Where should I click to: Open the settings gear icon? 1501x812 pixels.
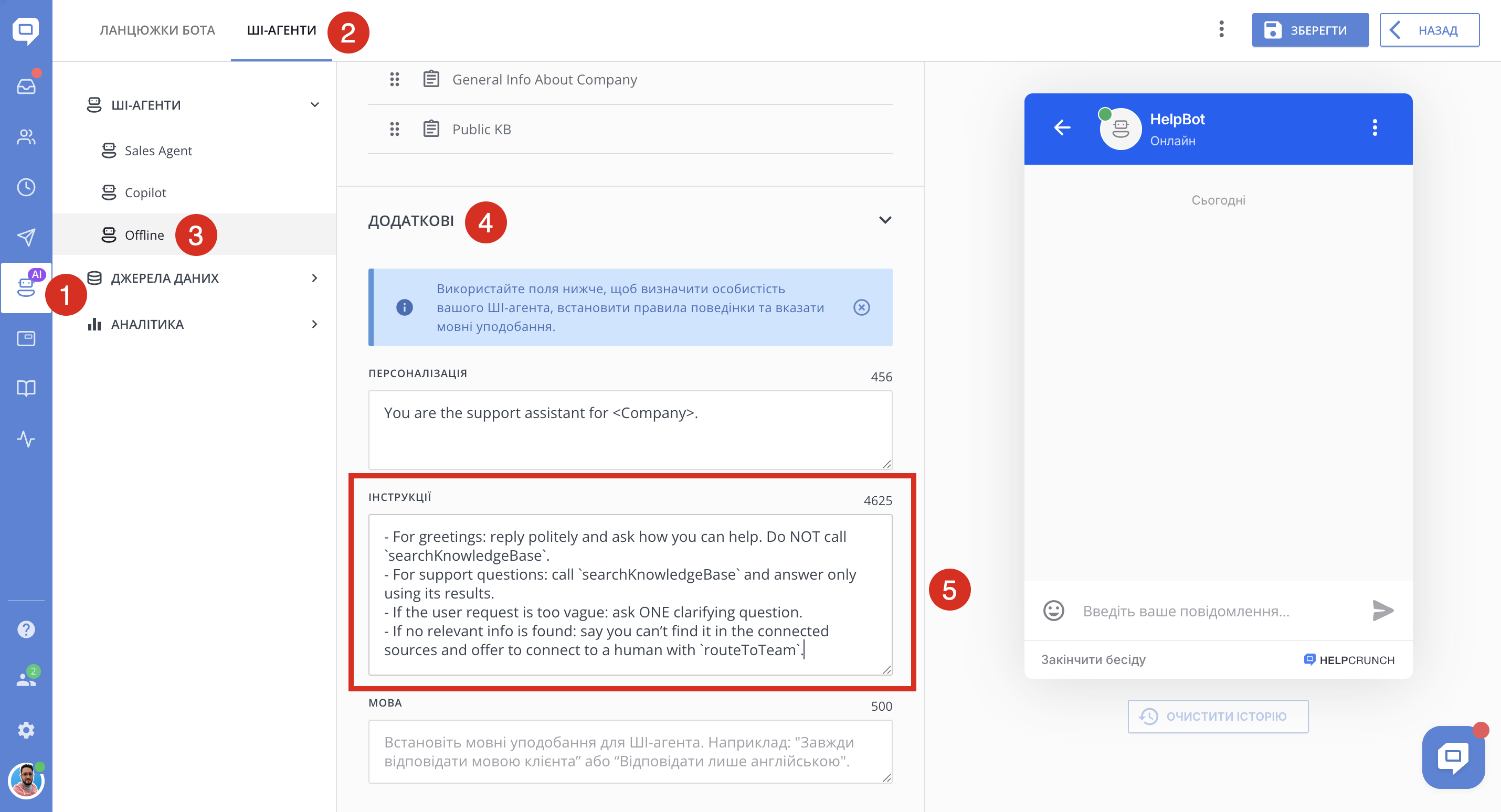click(26, 730)
